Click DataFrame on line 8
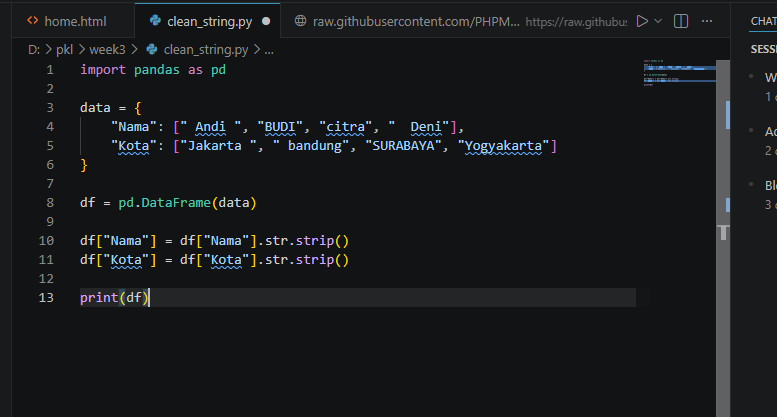Image resolution: width=777 pixels, height=417 pixels. point(176,203)
